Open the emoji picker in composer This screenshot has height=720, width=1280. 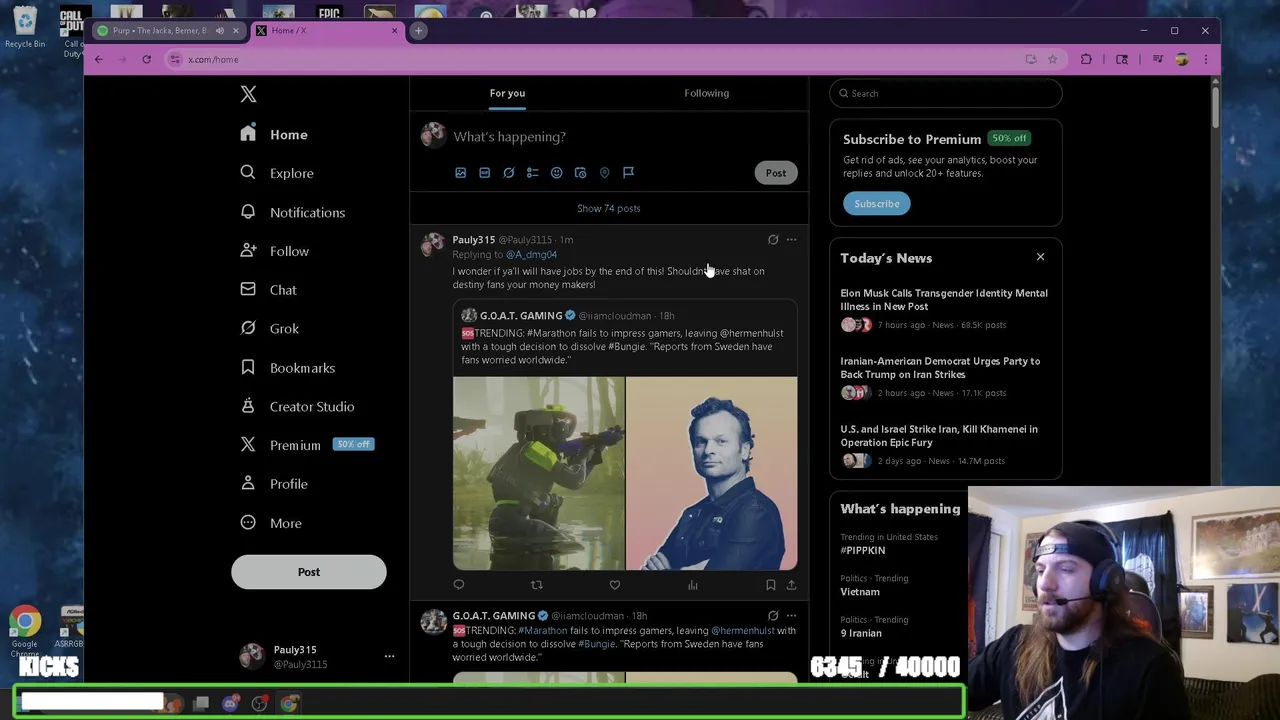[x=556, y=173]
